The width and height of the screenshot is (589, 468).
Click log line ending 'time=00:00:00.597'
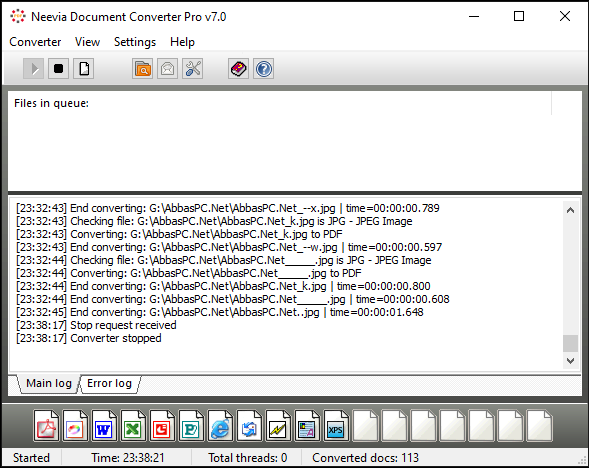coord(229,248)
